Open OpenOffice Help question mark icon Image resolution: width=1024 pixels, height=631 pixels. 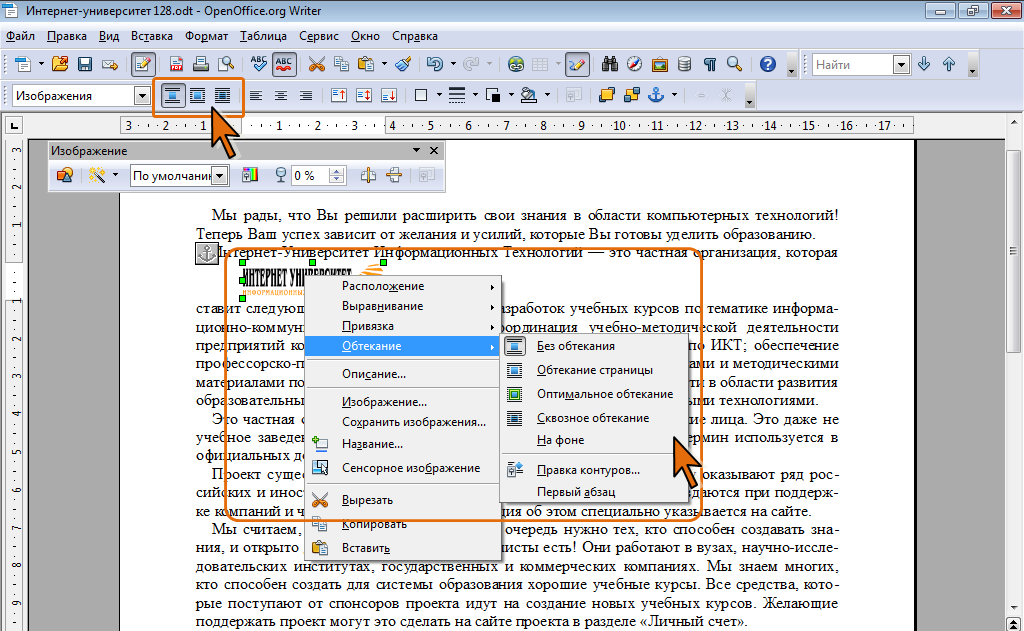point(768,64)
